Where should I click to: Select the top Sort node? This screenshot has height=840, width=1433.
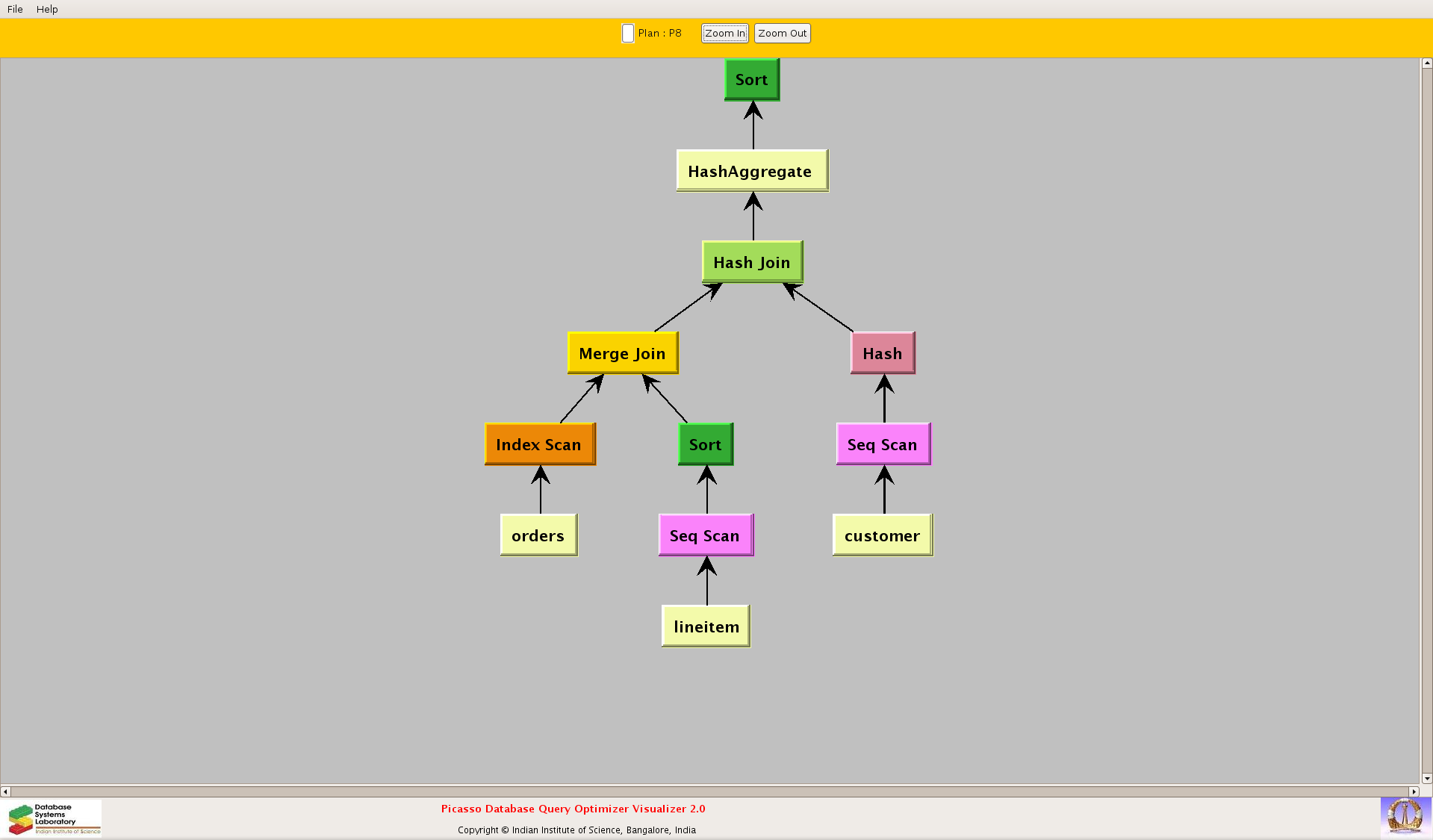click(751, 80)
